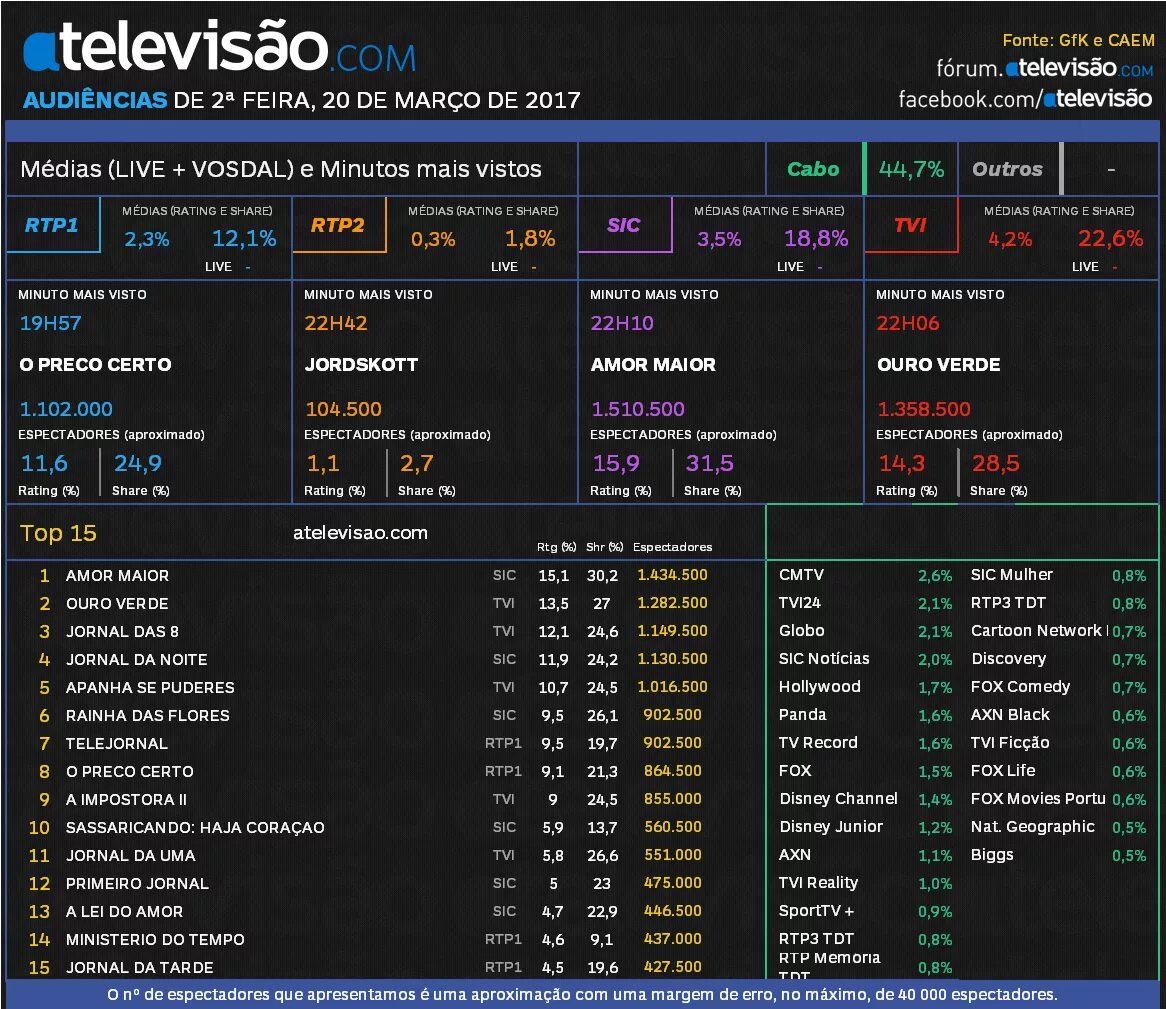This screenshot has width=1166, height=1009.
Task: Click the atelevisão.com logo
Action: tap(219, 48)
